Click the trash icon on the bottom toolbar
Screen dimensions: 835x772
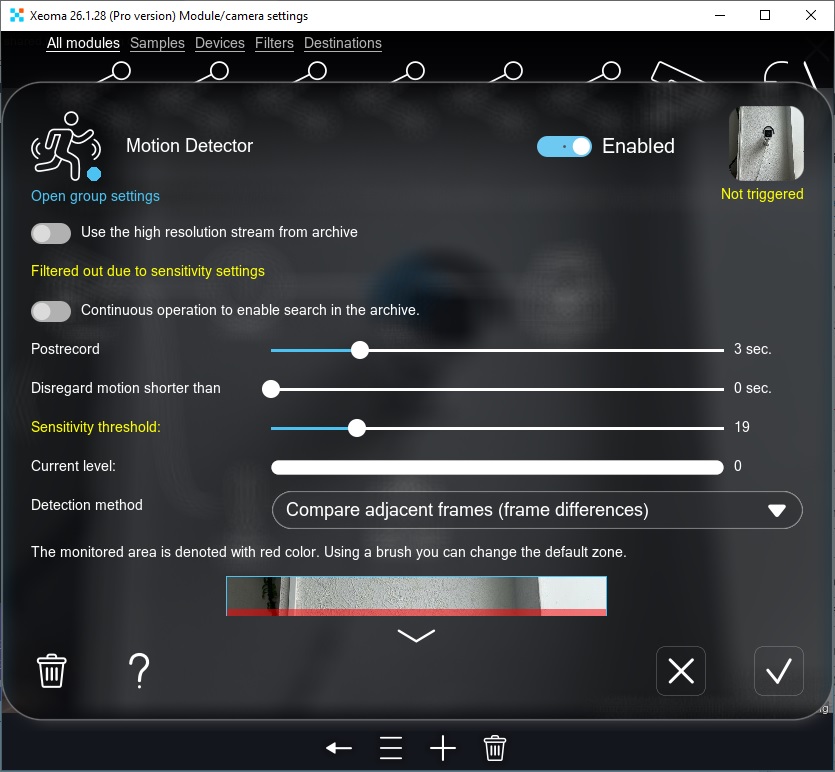pyautogui.click(x=493, y=747)
